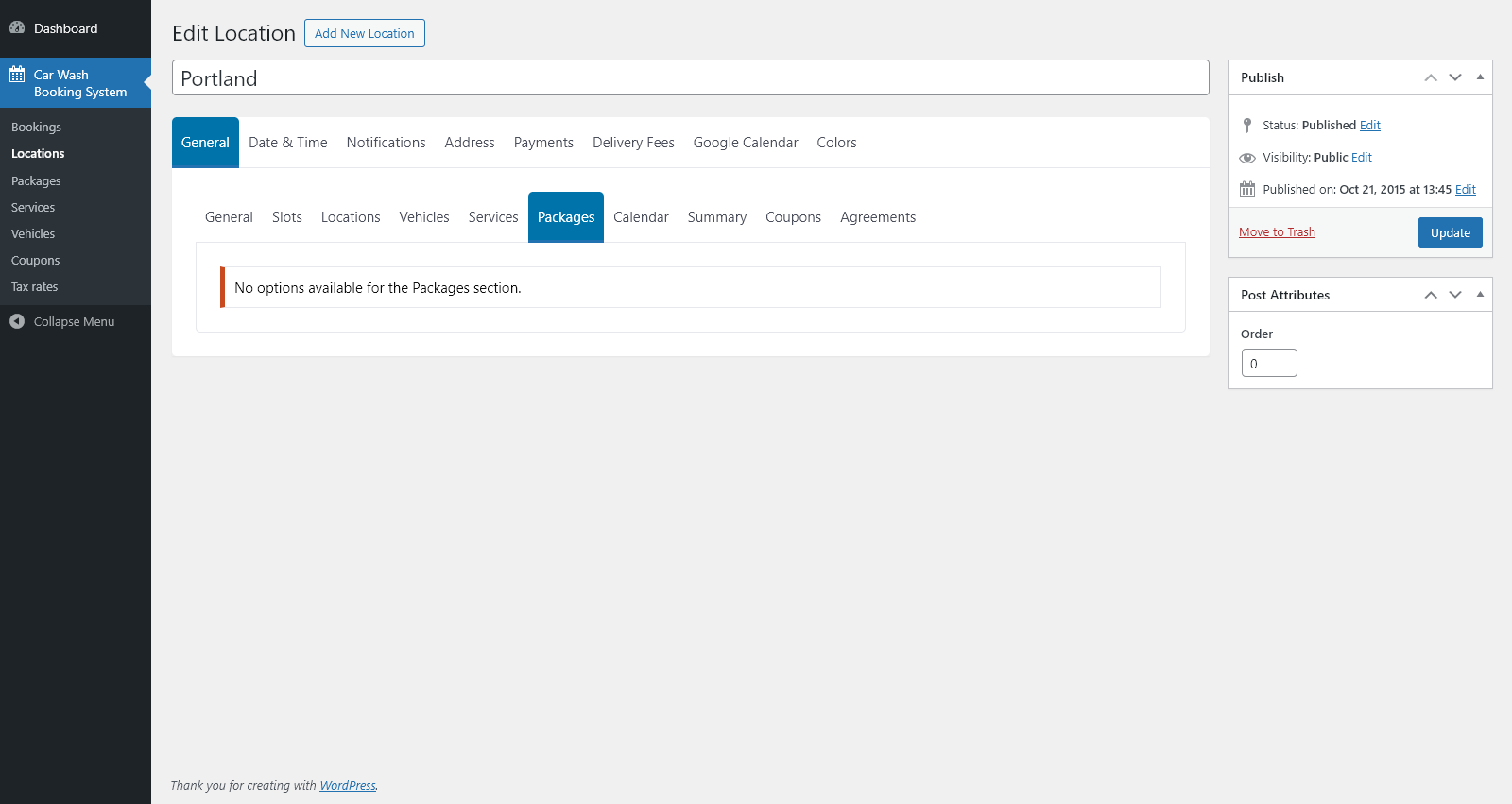Edit the visibility setting
Image resolution: width=1512 pixels, height=804 pixels.
point(1362,158)
